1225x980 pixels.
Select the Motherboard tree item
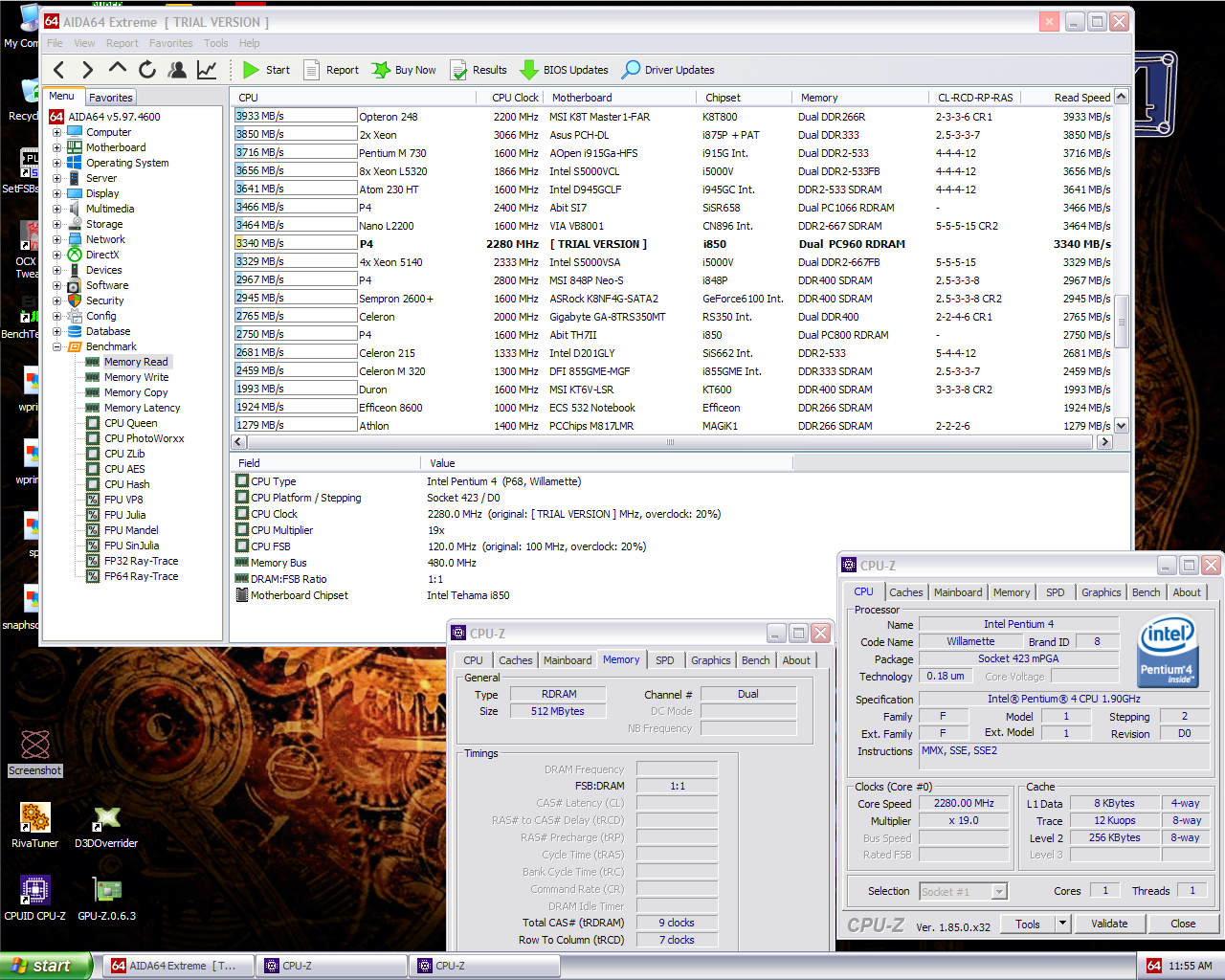pyautogui.click(x=116, y=147)
